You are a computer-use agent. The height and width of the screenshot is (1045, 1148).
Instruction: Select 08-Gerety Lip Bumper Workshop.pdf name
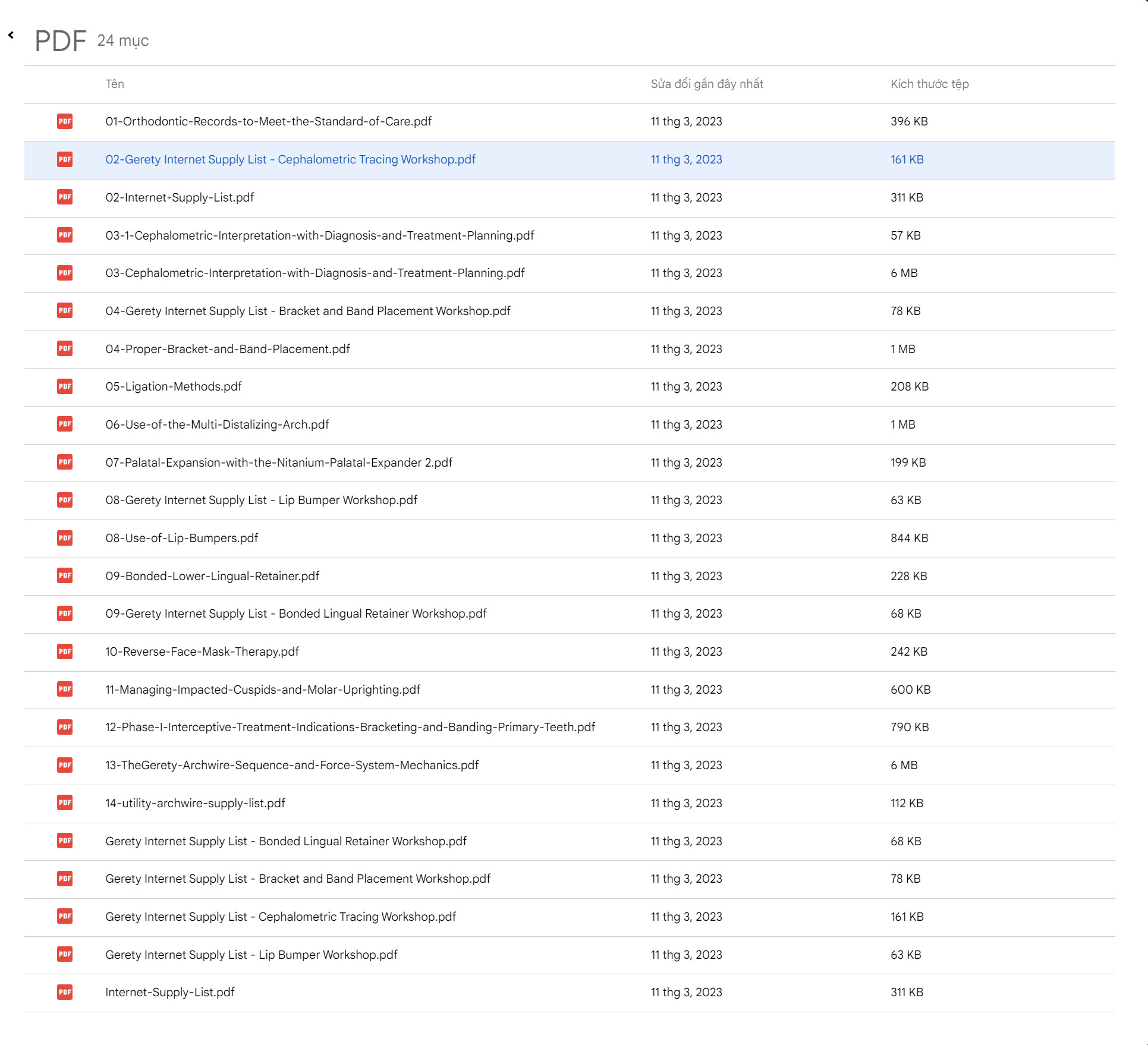coord(262,500)
